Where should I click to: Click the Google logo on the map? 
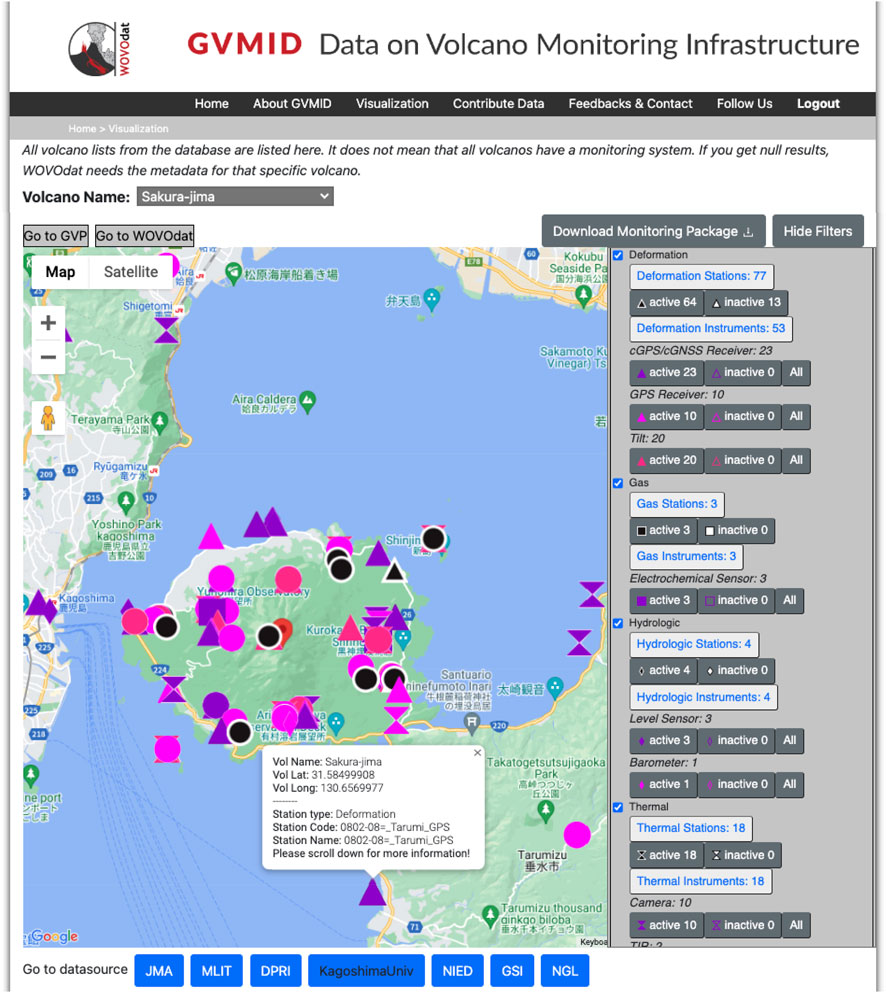54,936
